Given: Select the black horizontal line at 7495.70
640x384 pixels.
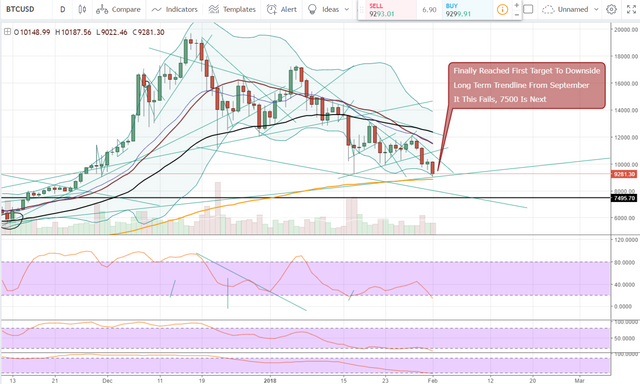Looking at the screenshot, I should (306, 198).
